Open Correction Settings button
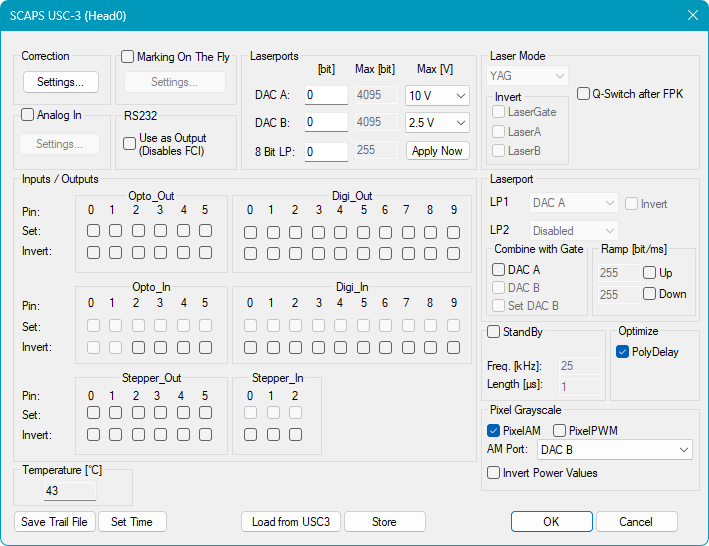This screenshot has width=709, height=546. (x=61, y=82)
